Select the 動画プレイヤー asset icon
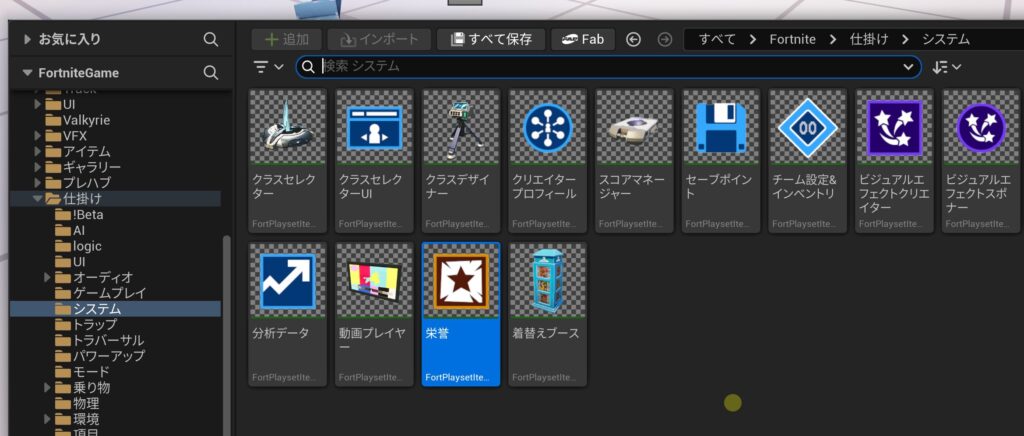 click(374, 281)
